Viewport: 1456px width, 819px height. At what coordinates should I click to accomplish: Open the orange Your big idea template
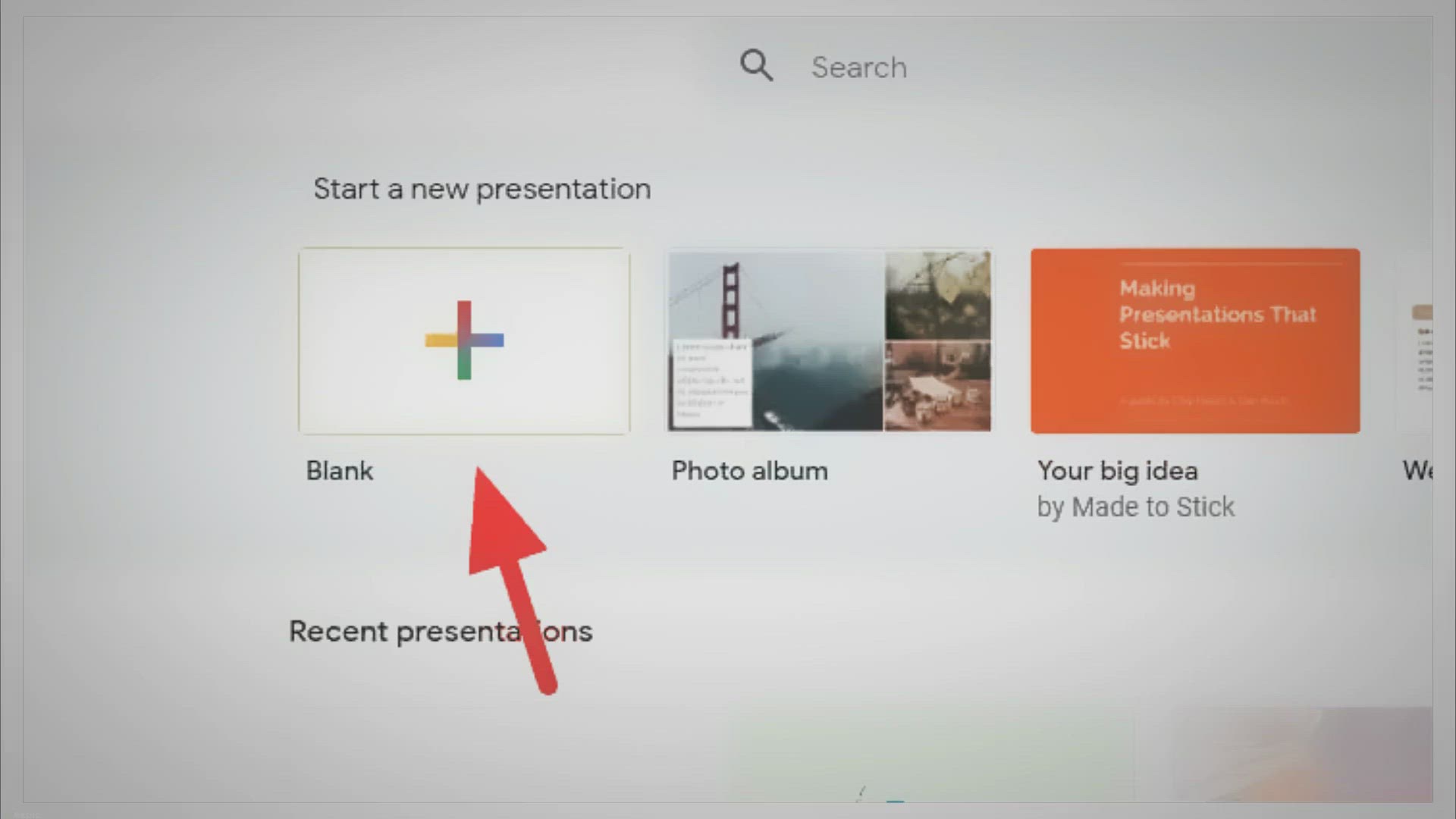(x=1194, y=341)
